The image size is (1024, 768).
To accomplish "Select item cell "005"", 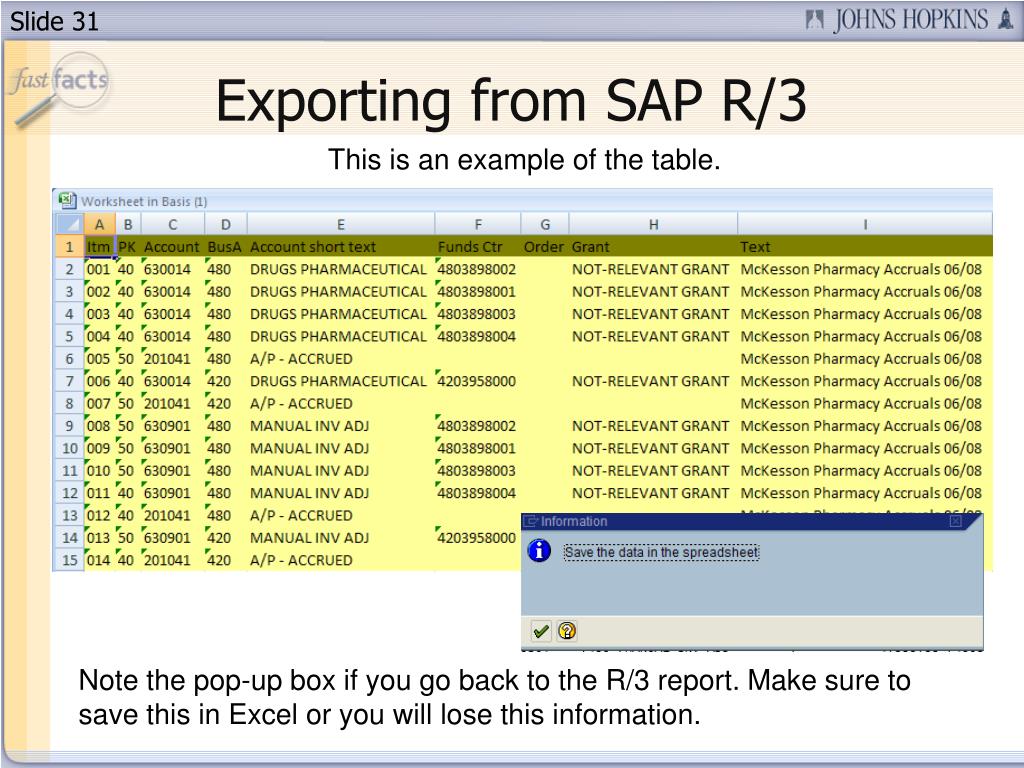I will [99, 359].
